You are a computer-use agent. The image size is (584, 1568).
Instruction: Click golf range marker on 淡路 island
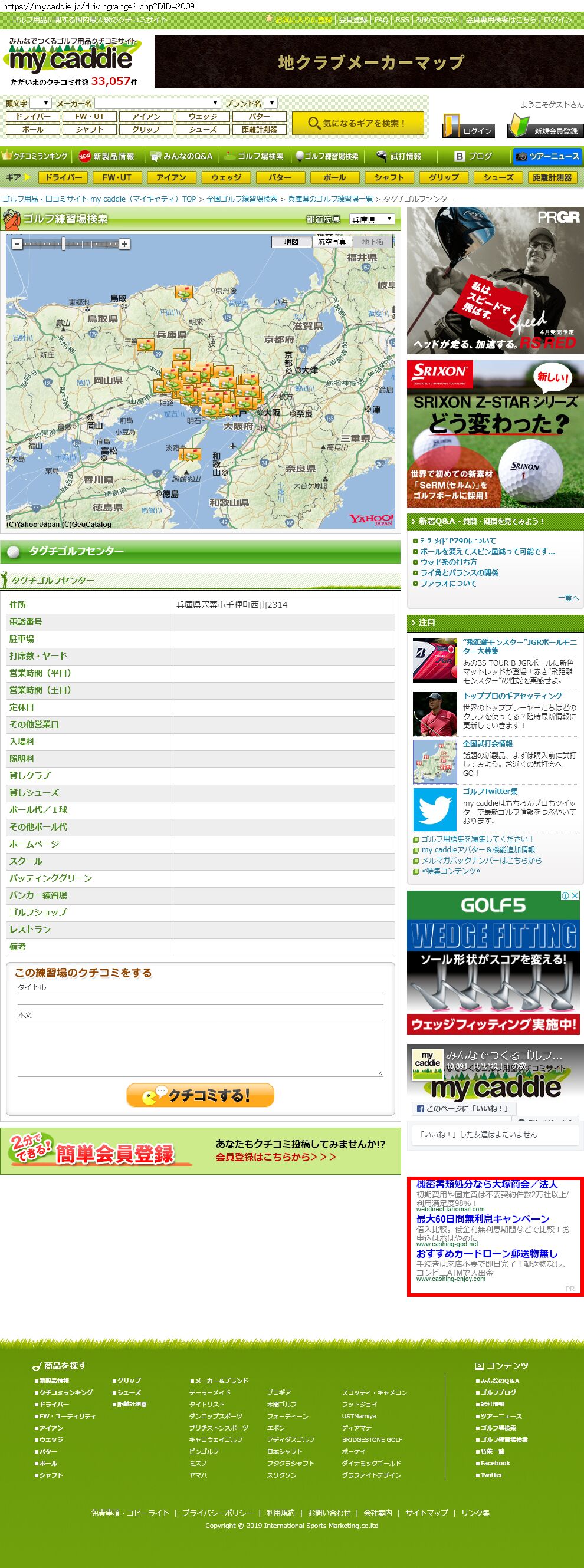(x=189, y=453)
